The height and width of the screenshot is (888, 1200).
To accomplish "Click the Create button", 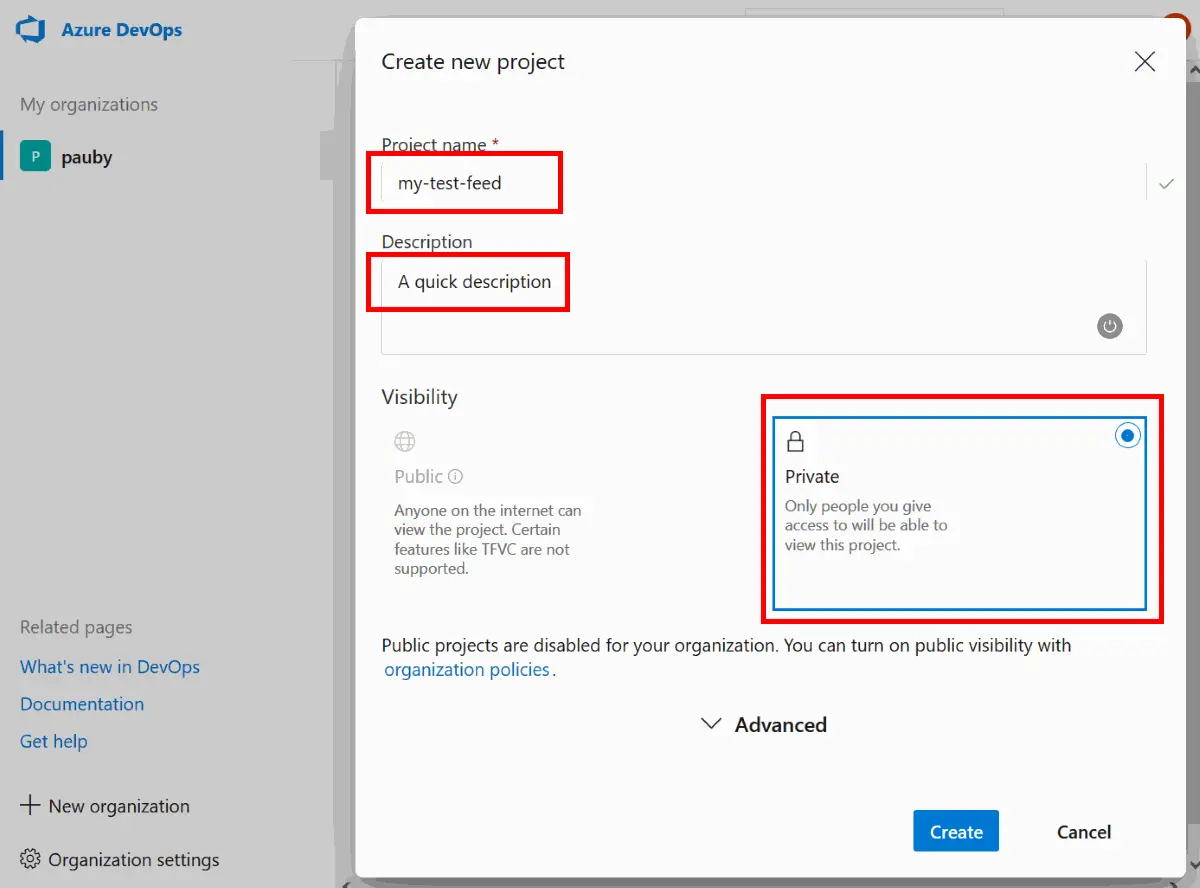I will (956, 831).
